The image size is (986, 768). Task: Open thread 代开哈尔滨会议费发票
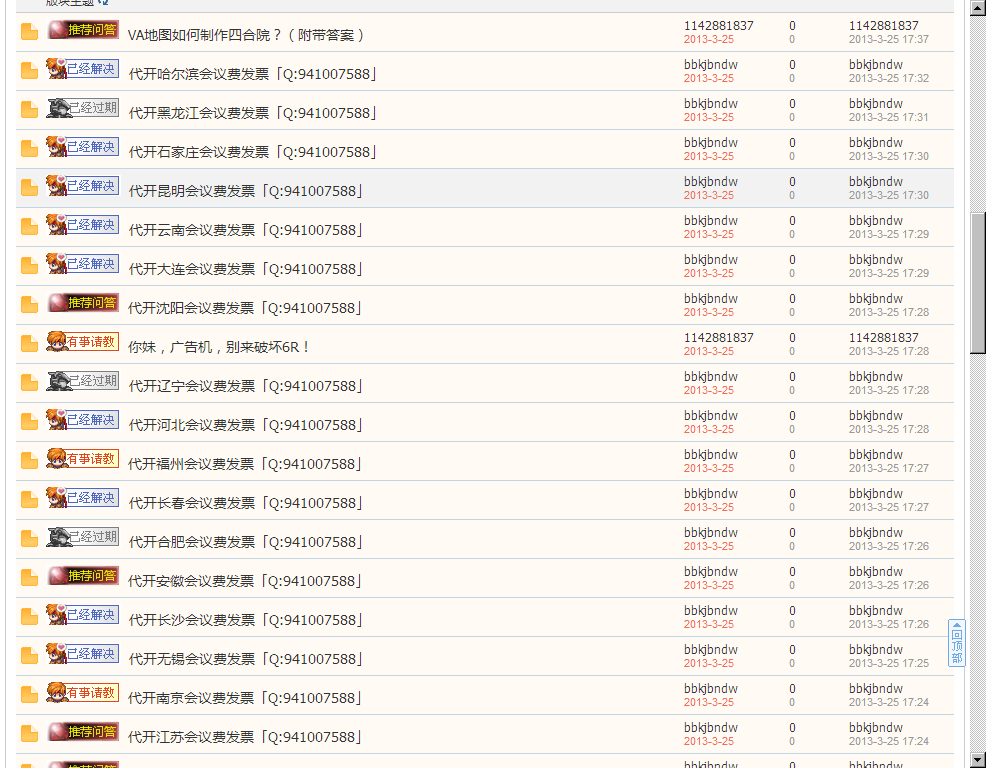[252, 74]
